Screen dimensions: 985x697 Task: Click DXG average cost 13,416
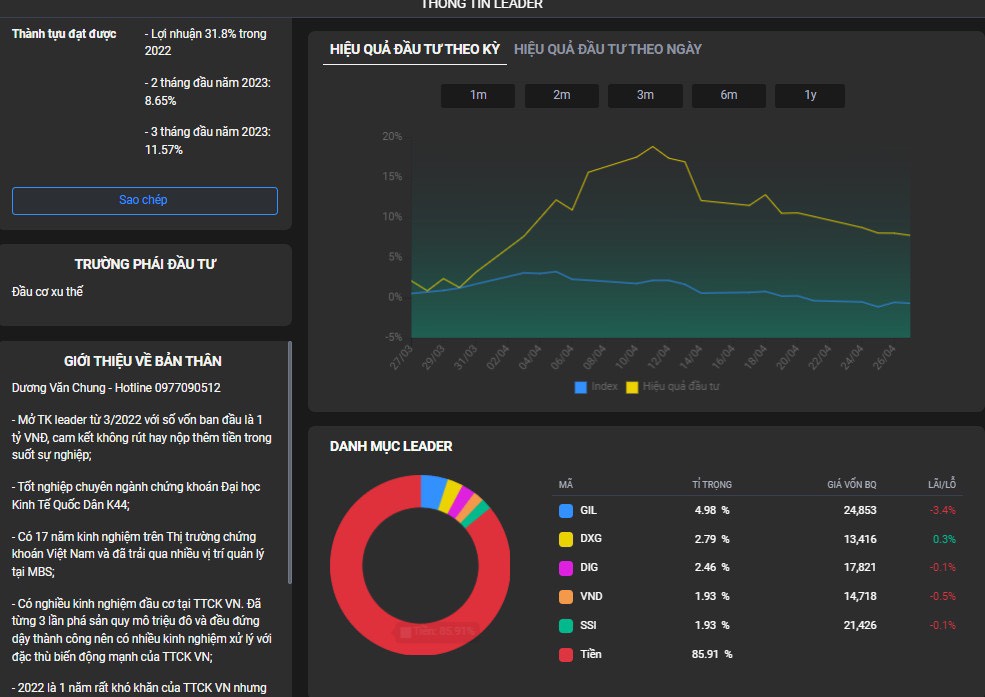click(860, 539)
